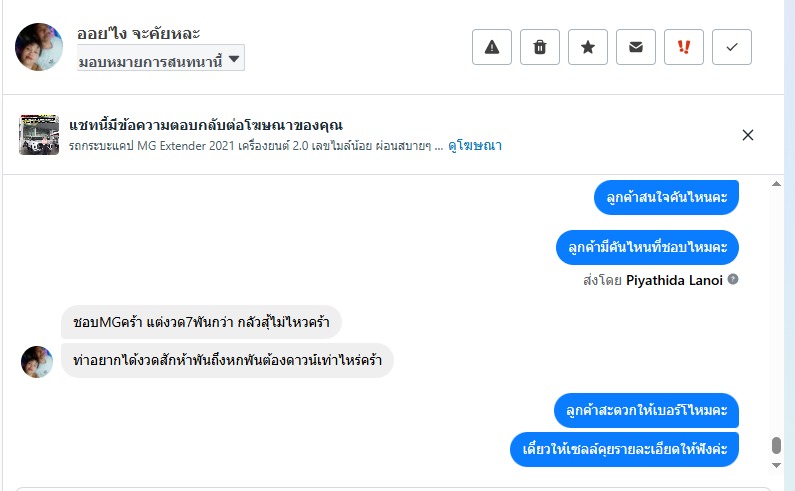The image size is (795, 491).
Task: Dismiss the ad reply banner
Action: [748, 135]
